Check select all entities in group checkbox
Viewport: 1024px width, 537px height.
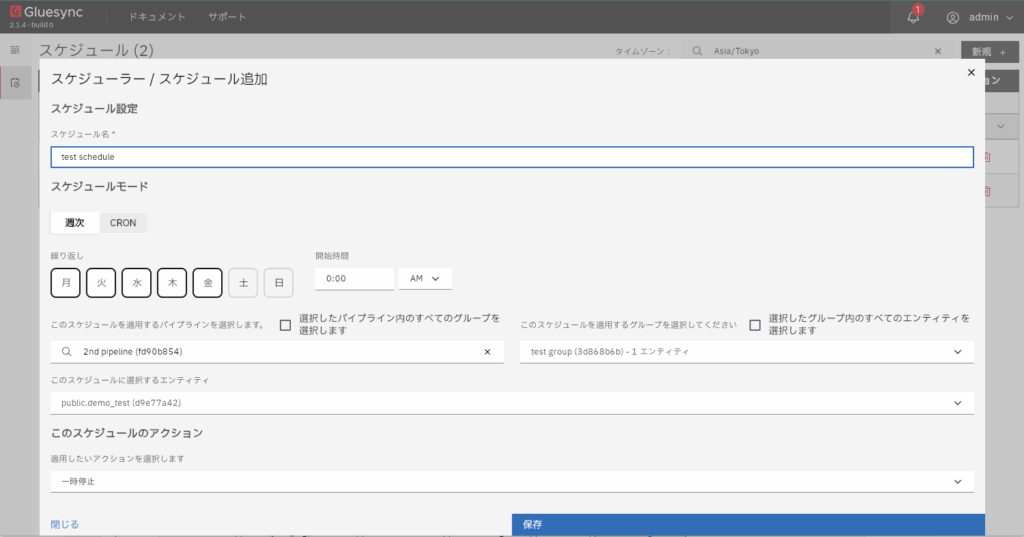755,325
